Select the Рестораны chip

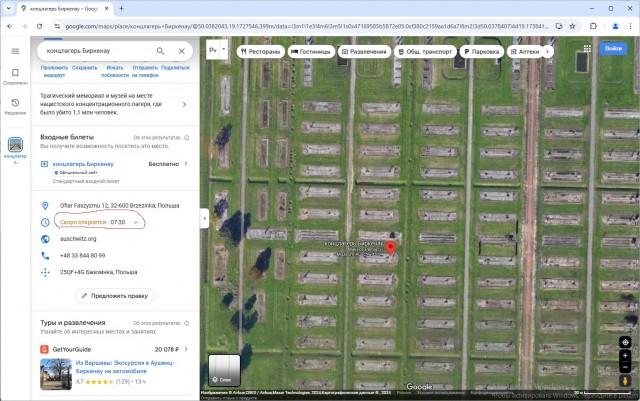[260, 51]
